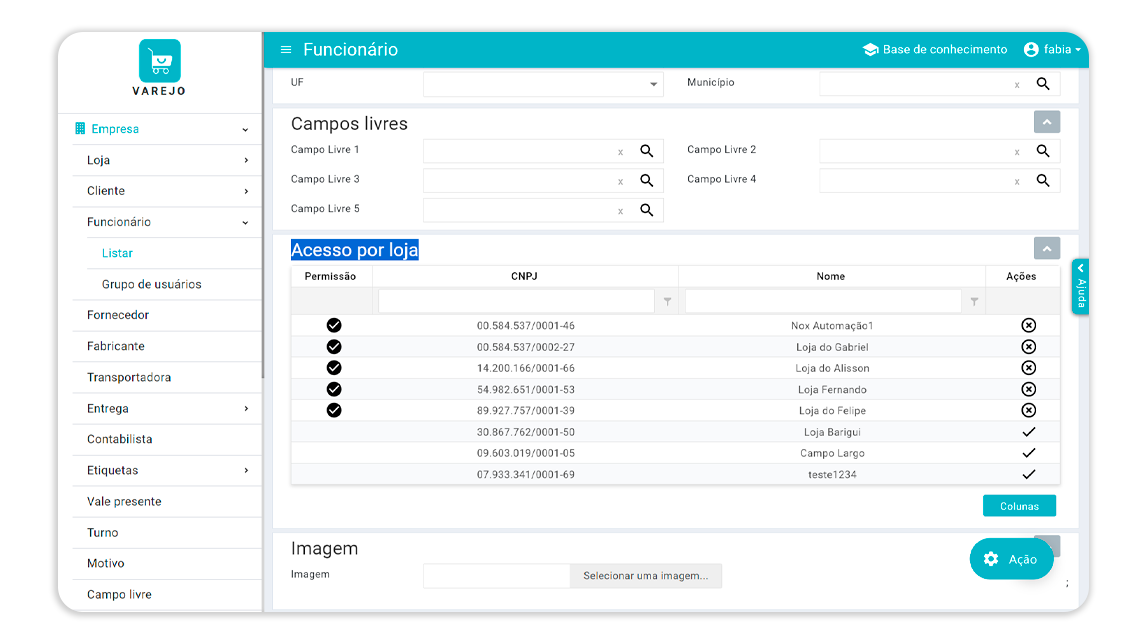Open the Transportadora menu item
Image resolution: width=1146 pixels, height=644 pixels.
pyautogui.click(x=129, y=377)
